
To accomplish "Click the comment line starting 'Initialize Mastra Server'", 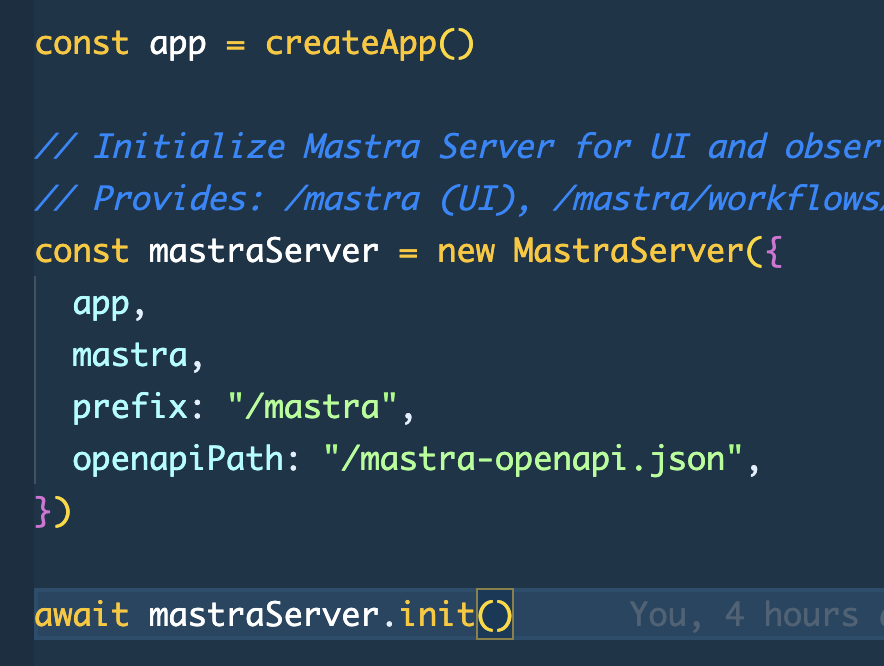I will 459,147.
